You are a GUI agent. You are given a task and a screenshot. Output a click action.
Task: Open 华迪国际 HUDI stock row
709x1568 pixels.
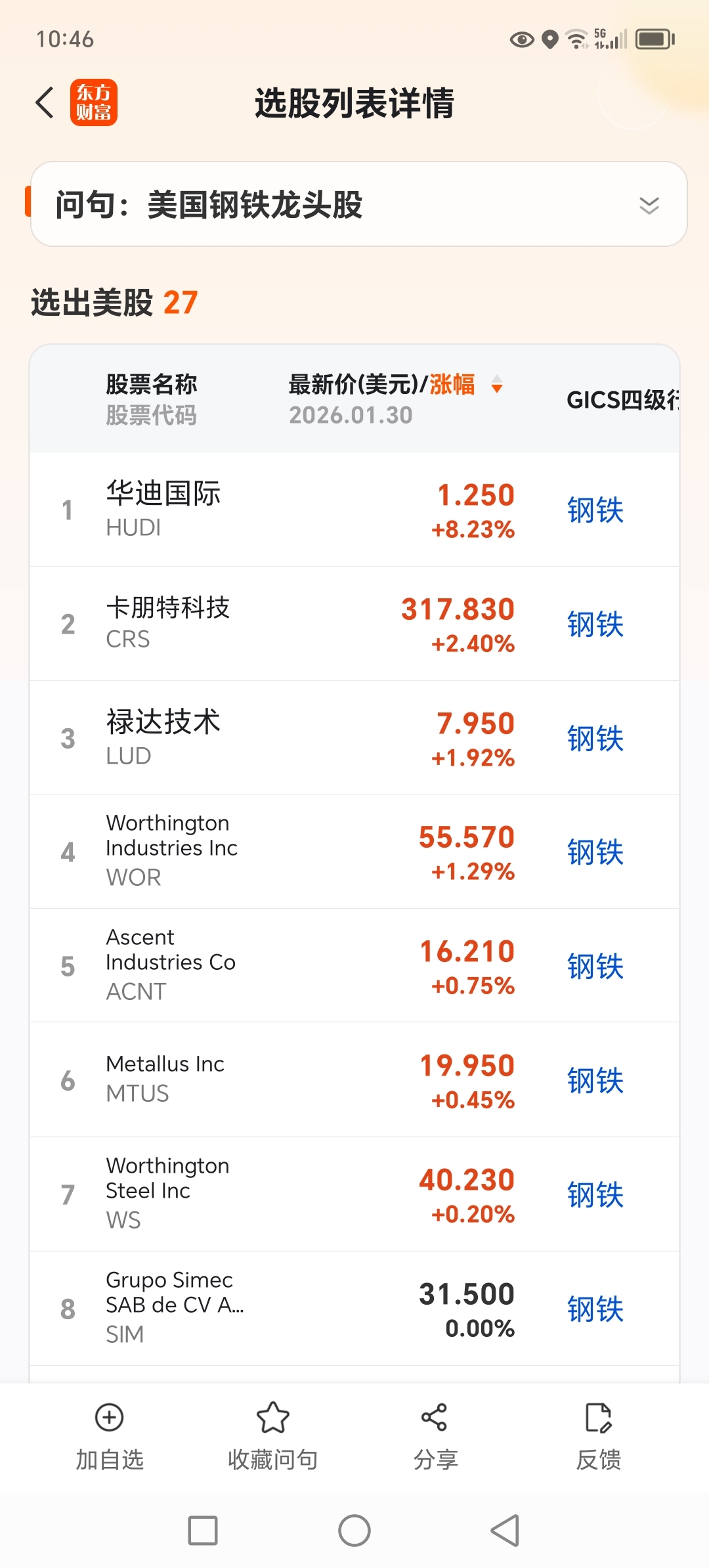click(x=354, y=510)
